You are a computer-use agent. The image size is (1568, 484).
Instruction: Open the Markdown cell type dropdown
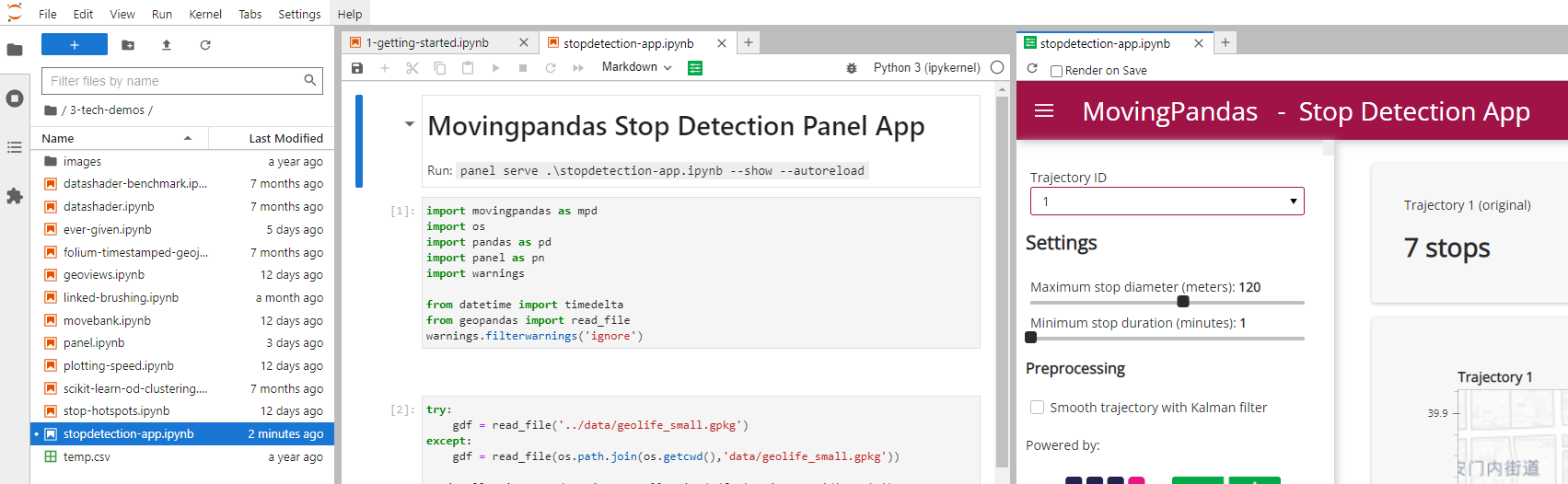(637, 67)
